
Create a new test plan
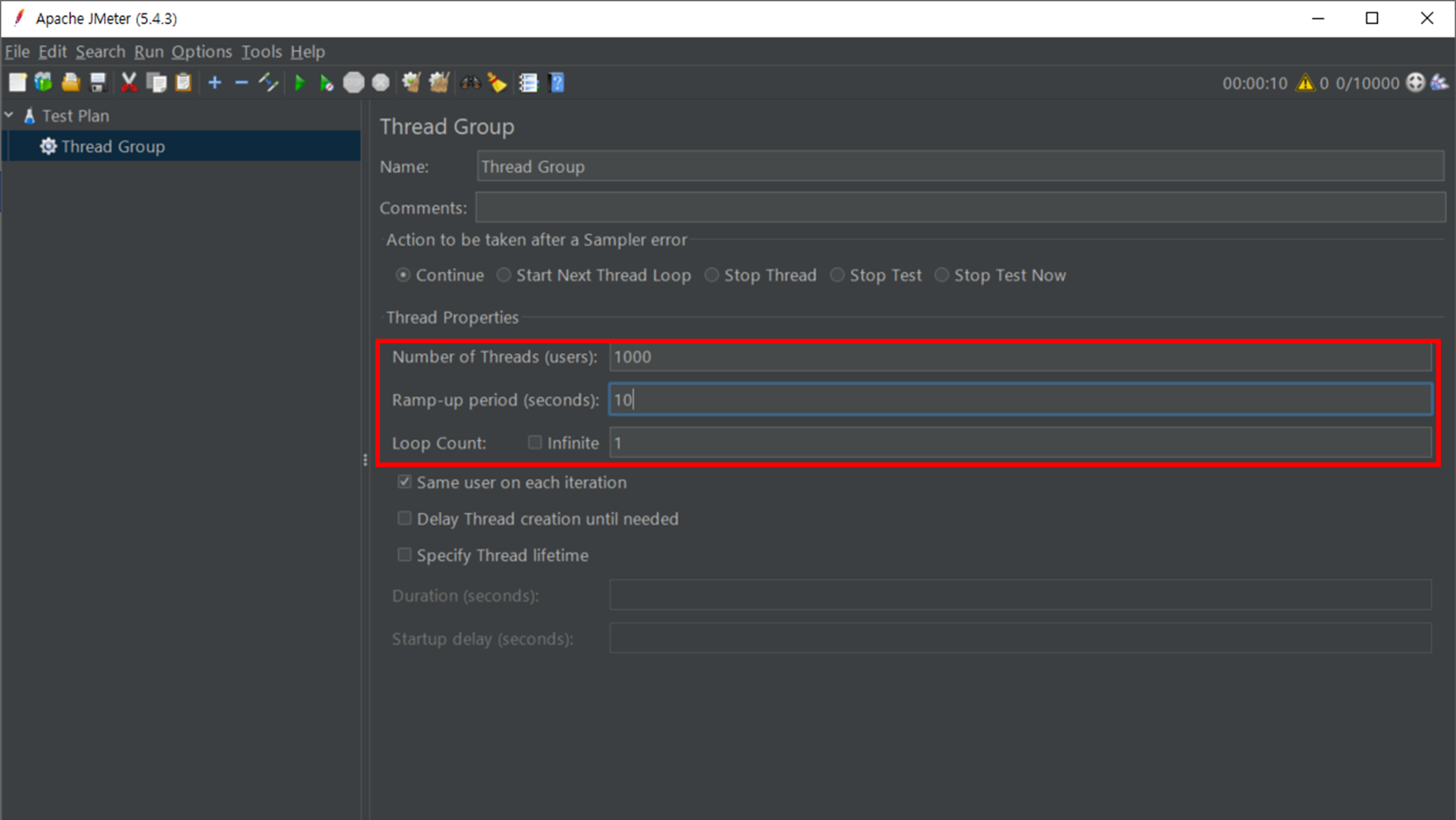[17, 82]
